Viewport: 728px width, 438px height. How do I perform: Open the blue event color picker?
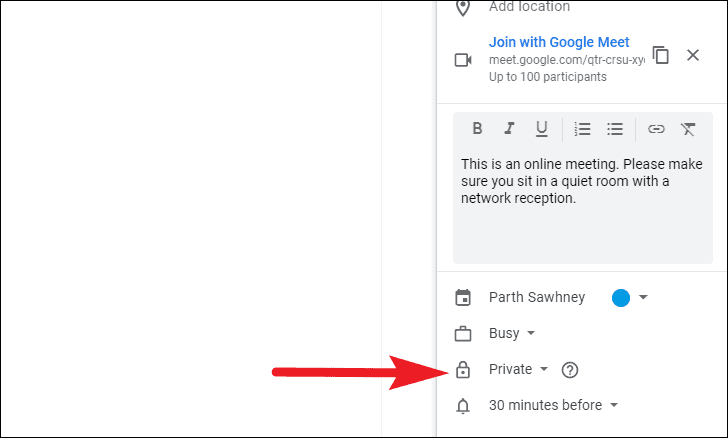click(621, 298)
